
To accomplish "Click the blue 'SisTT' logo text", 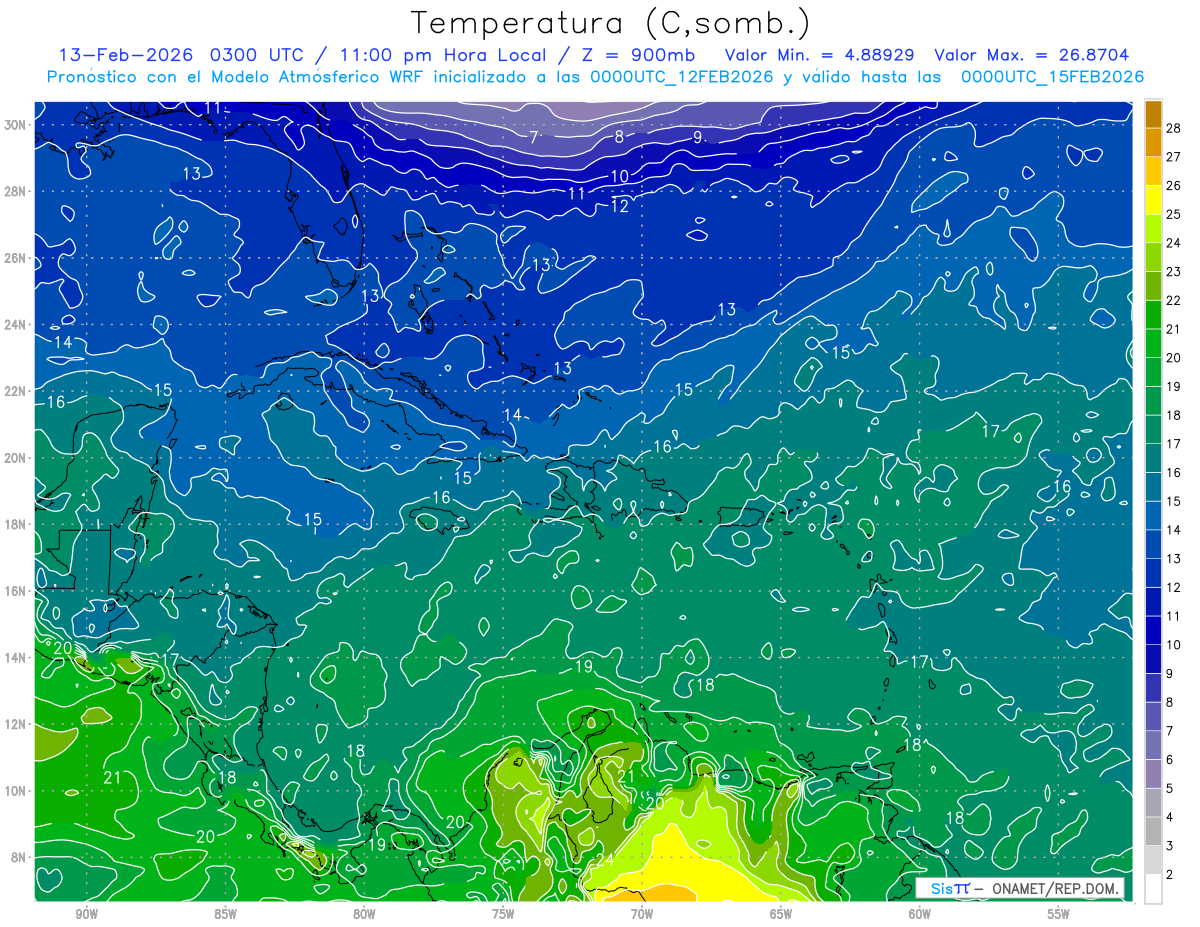I will point(949,889).
